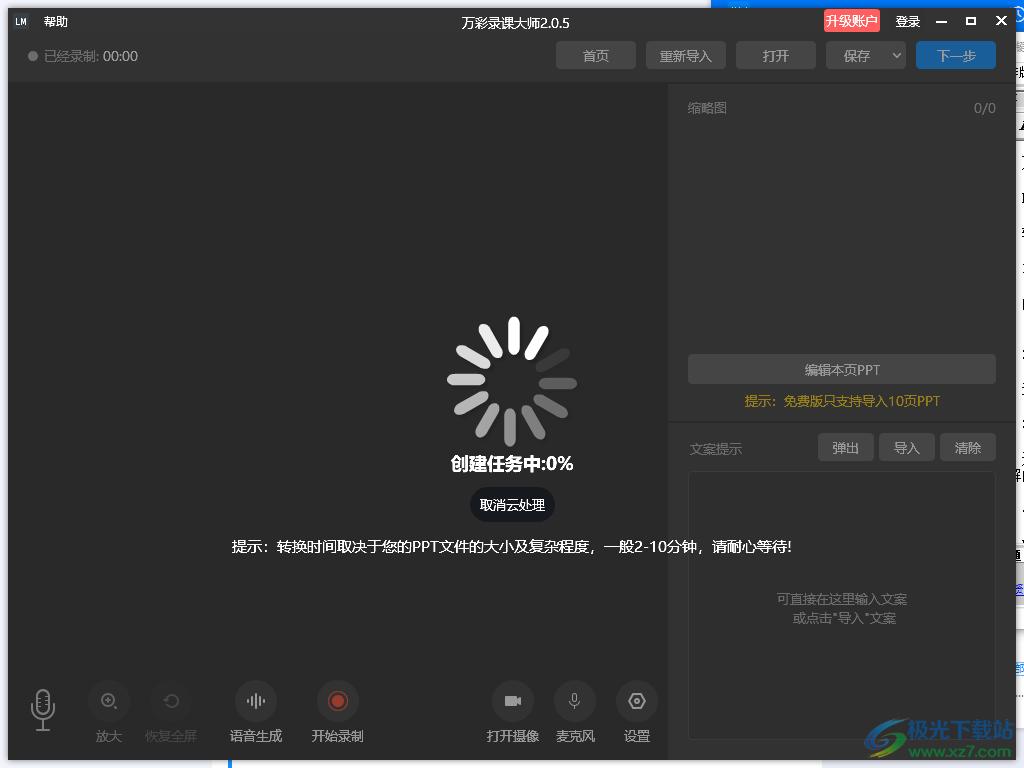
Task: Turn on the camera icon
Action: (x=513, y=701)
